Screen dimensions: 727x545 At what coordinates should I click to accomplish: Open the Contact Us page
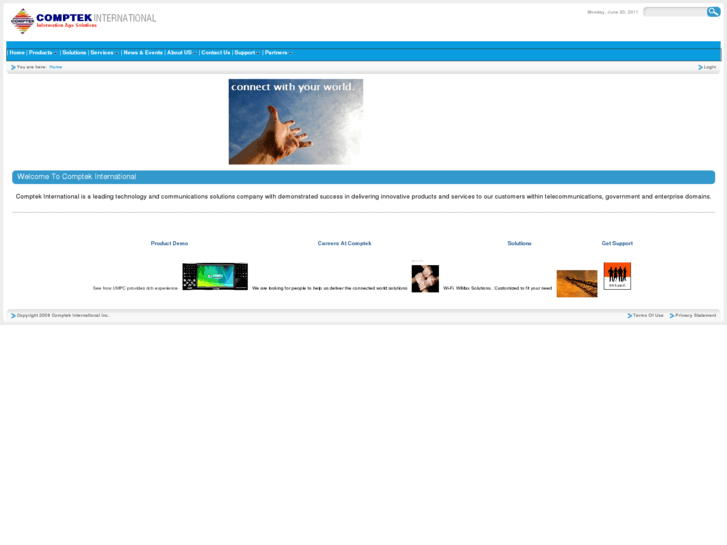[x=216, y=53]
